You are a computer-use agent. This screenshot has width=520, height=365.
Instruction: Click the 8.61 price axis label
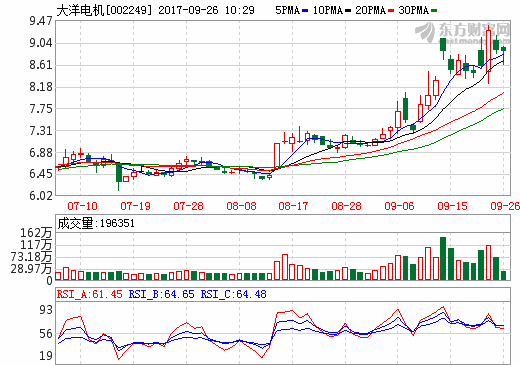coord(41,65)
